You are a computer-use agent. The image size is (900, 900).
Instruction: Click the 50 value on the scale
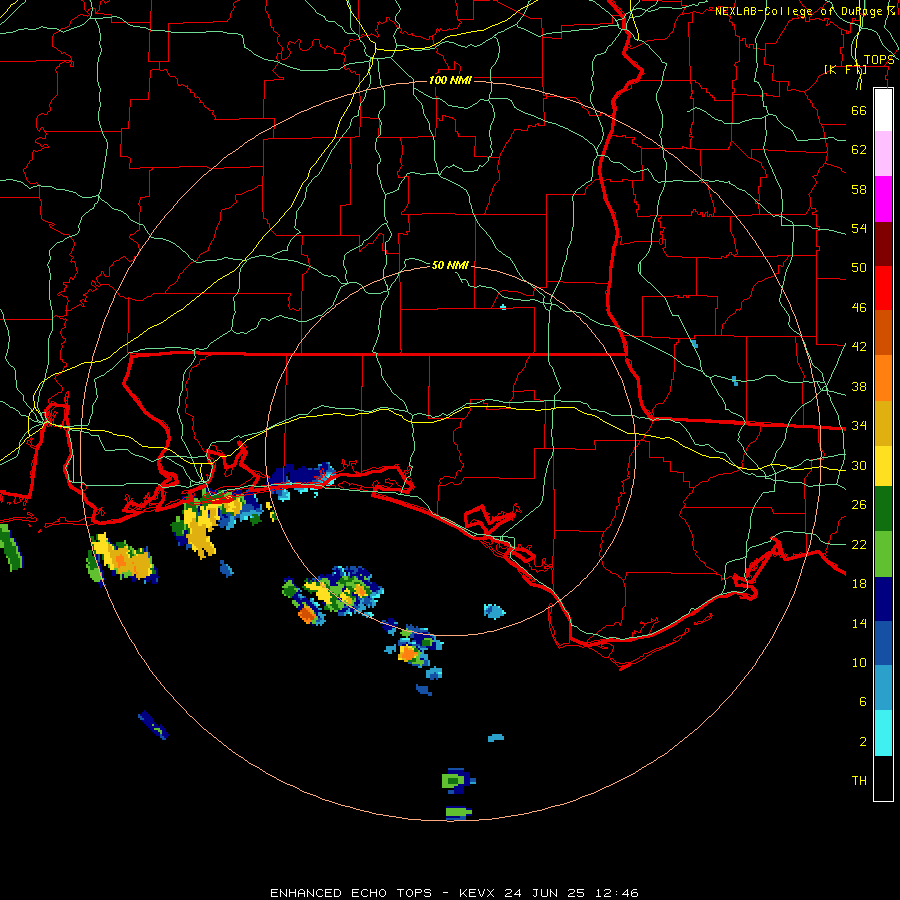859,268
